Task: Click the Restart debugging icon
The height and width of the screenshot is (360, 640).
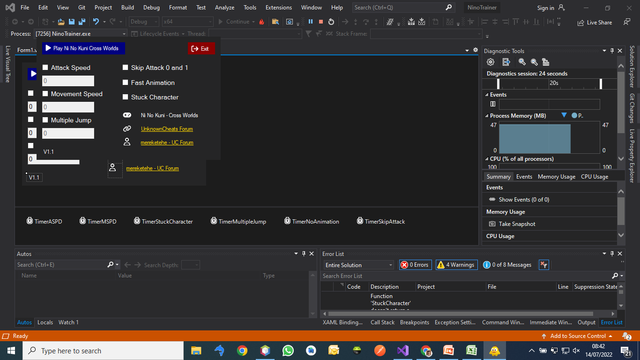Action: click(331, 22)
